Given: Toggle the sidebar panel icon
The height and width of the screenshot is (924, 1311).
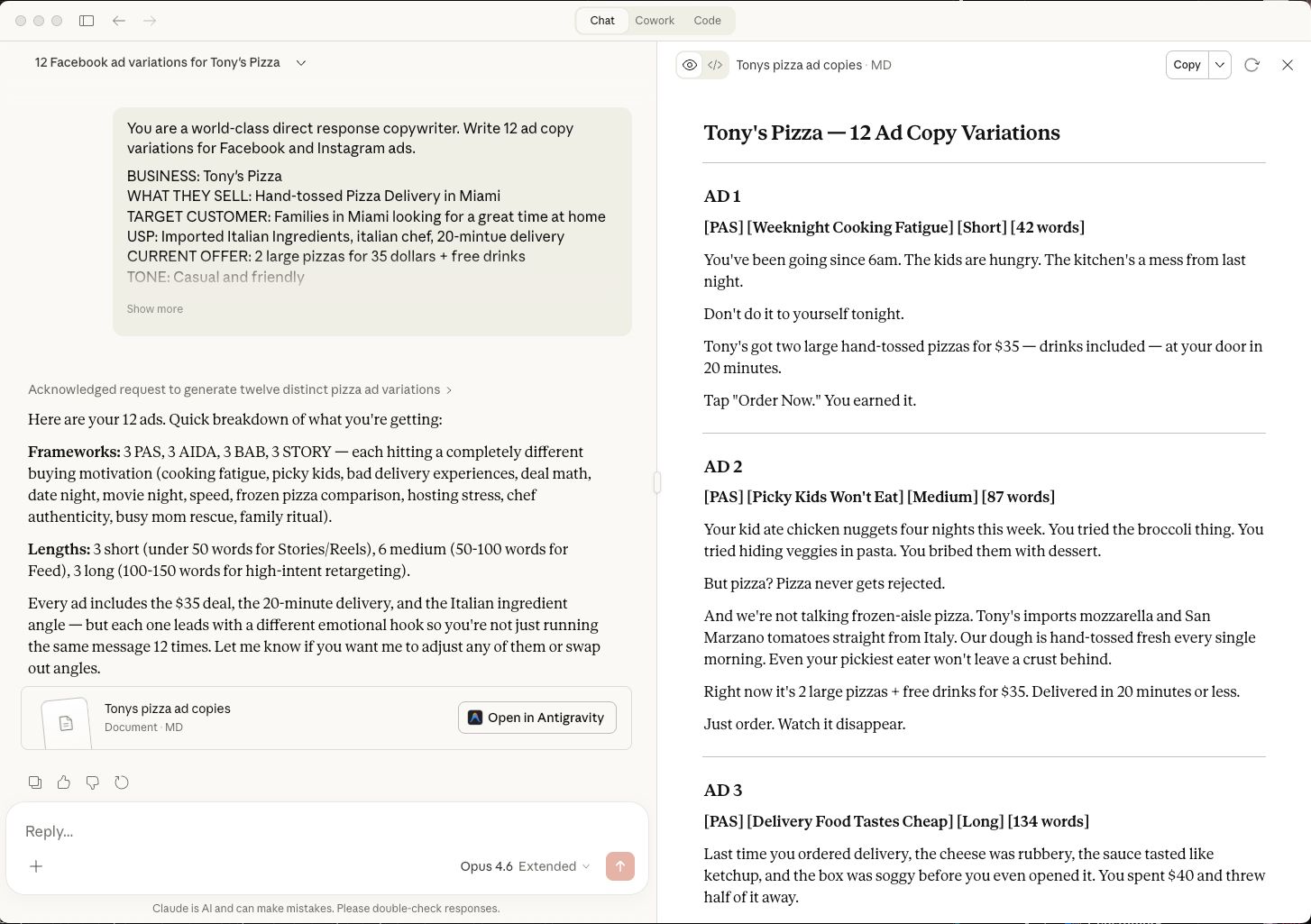Looking at the screenshot, I should (x=87, y=21).
